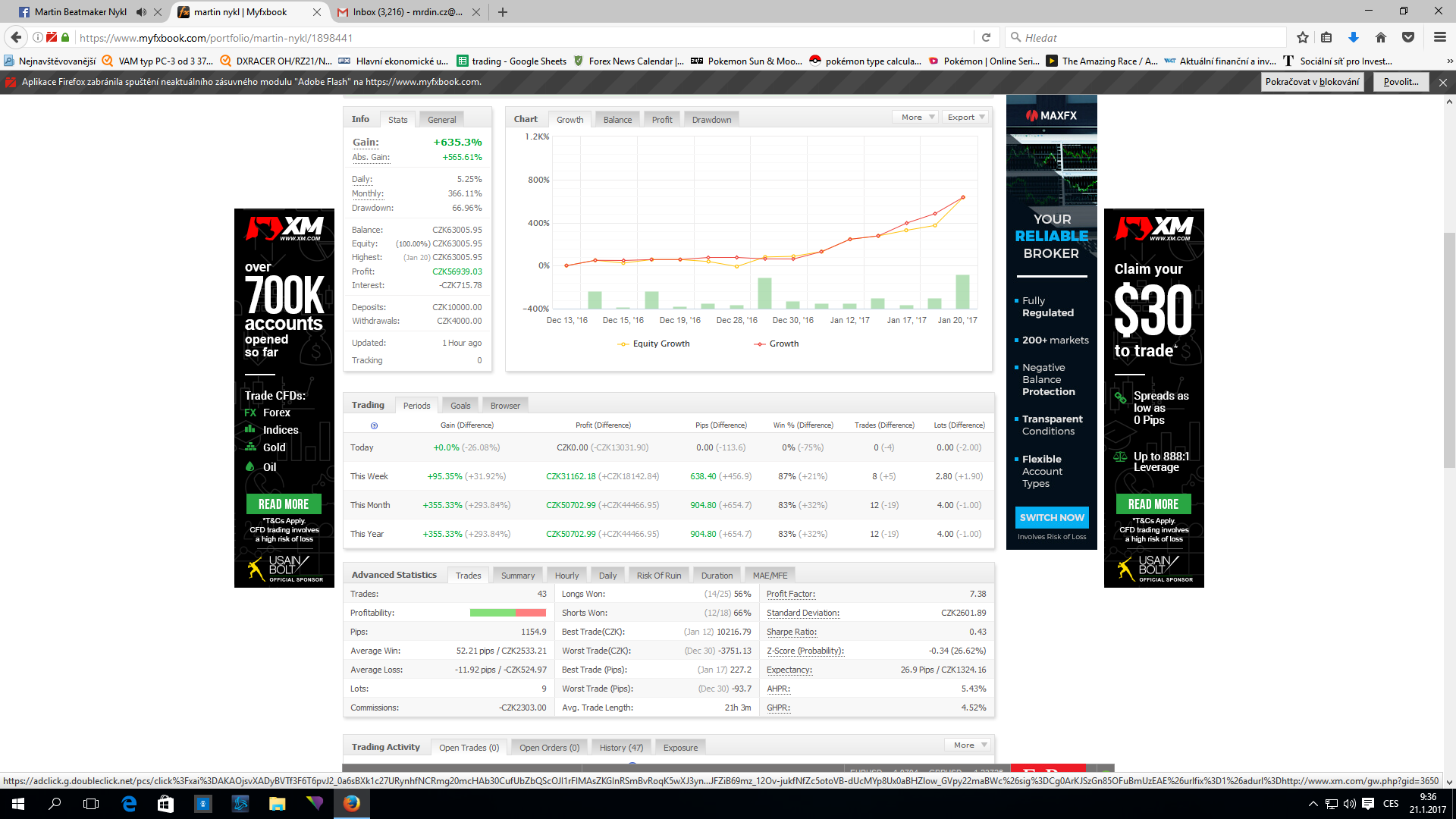This screenshot has height=819, width=1456.
Task: Click the Hledat search field
Action: pyautogui.click(x=1145, y=37)
